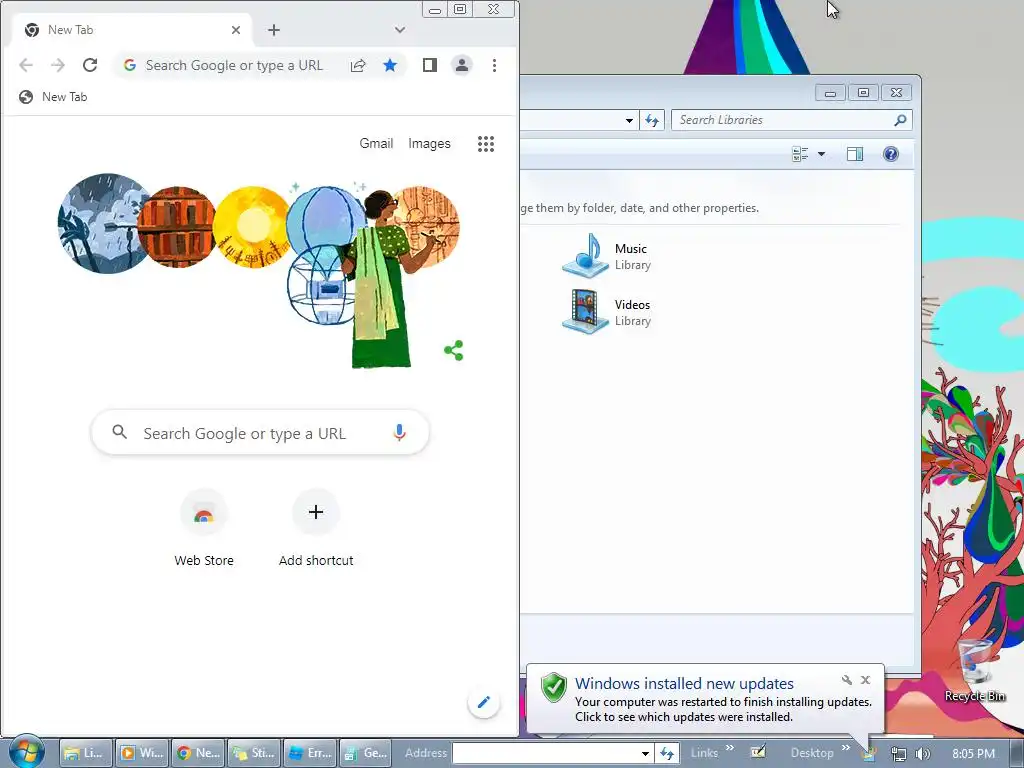
Task: Reload the Chrome page
Action: [90, 65]
